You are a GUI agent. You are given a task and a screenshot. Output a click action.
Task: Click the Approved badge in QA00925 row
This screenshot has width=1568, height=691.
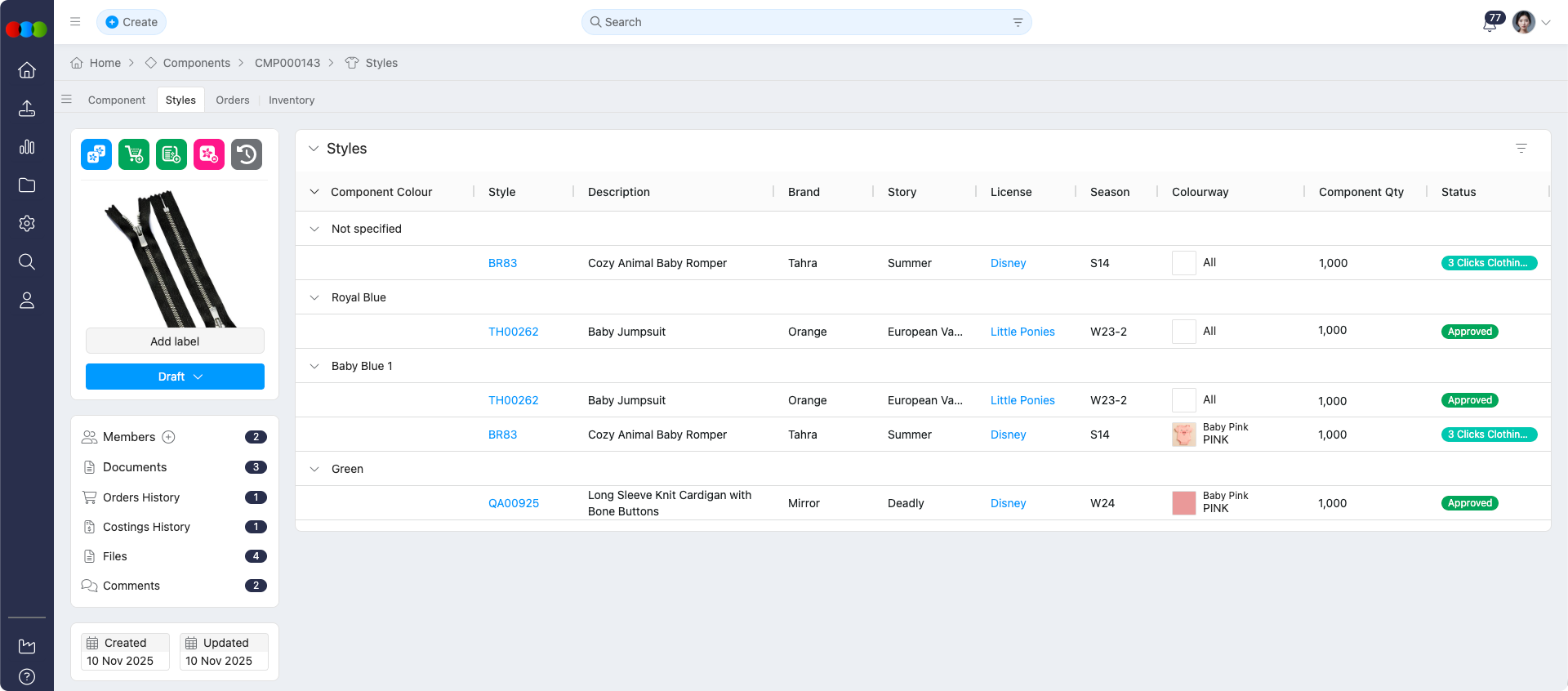coord(1469,503)
